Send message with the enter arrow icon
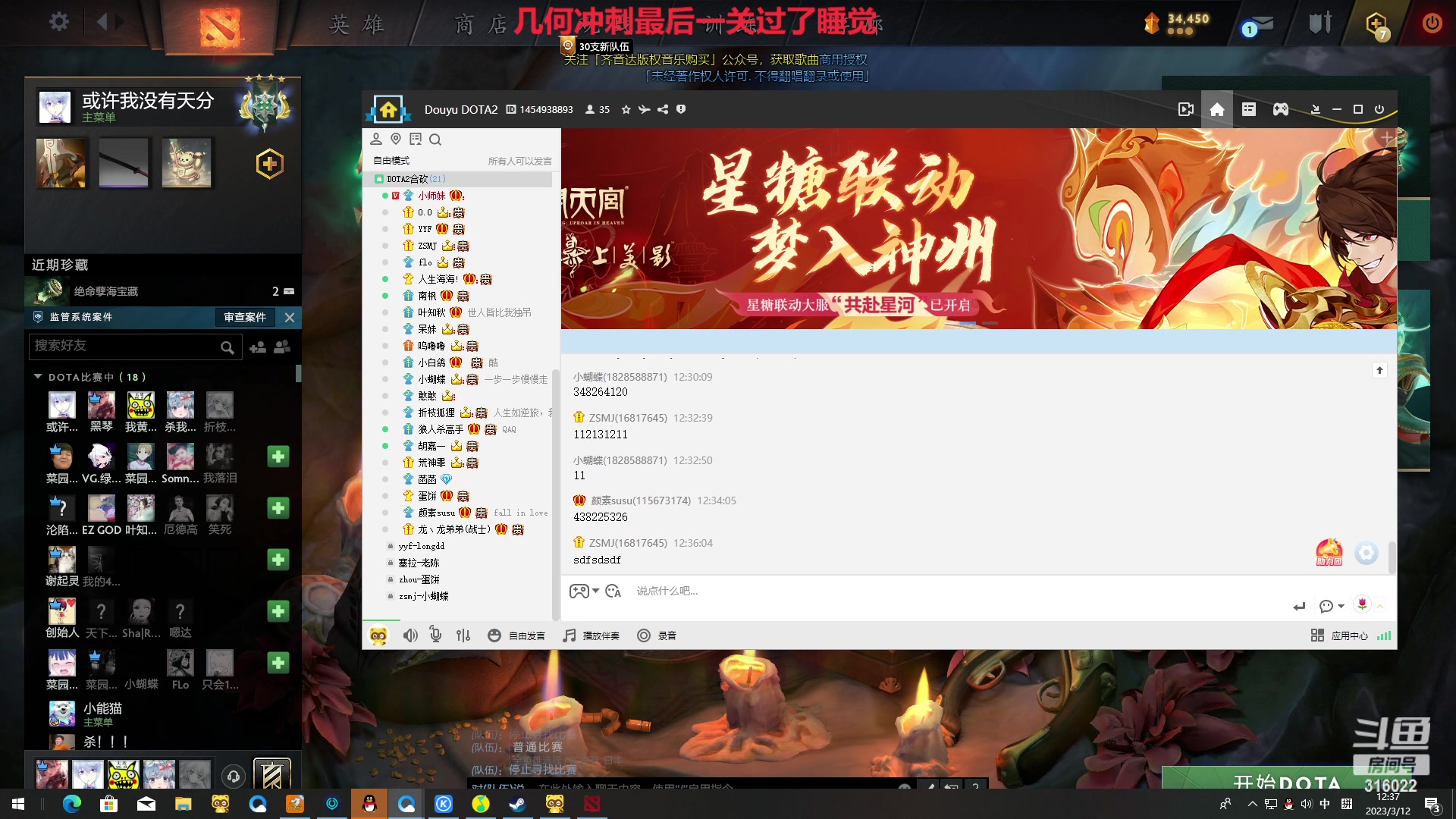The width and height of the screenshot is (1456, 819). click(1299, 606)
